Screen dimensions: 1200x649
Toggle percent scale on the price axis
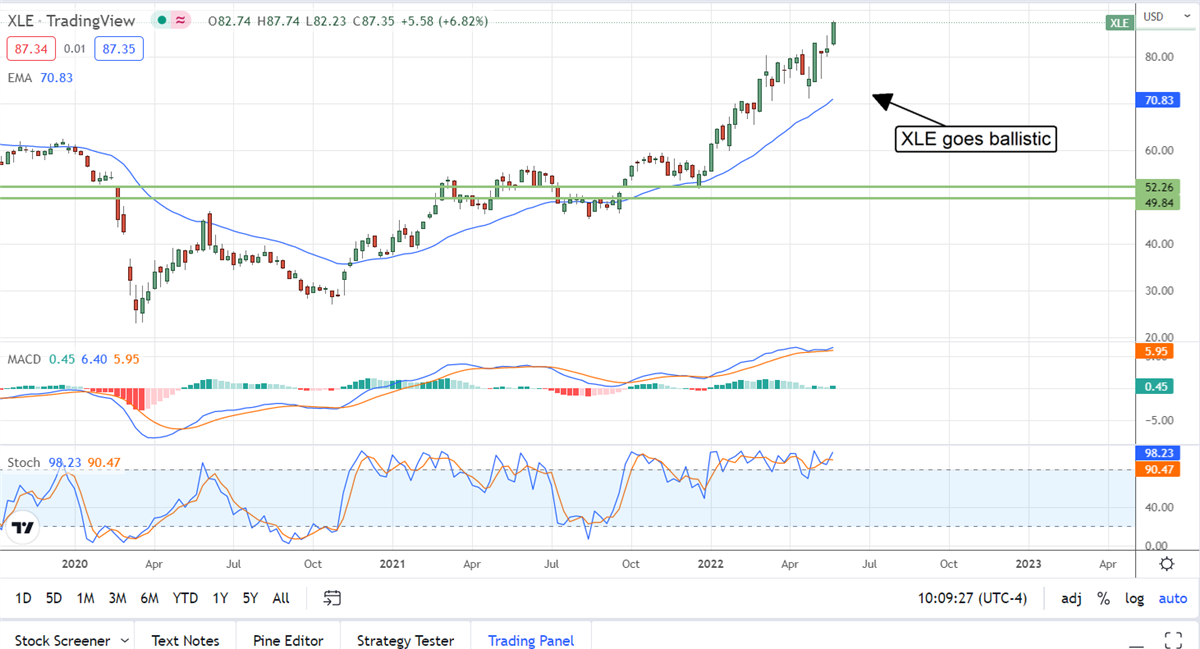(1103, 598)
